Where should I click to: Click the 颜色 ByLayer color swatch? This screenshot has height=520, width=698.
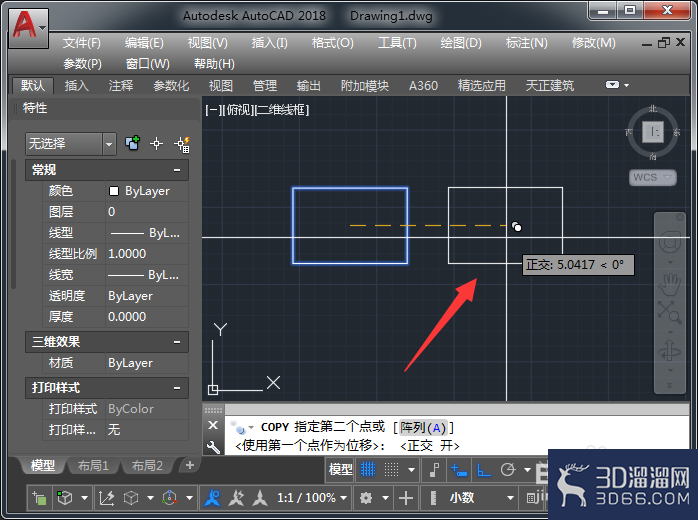click(114, 191)
